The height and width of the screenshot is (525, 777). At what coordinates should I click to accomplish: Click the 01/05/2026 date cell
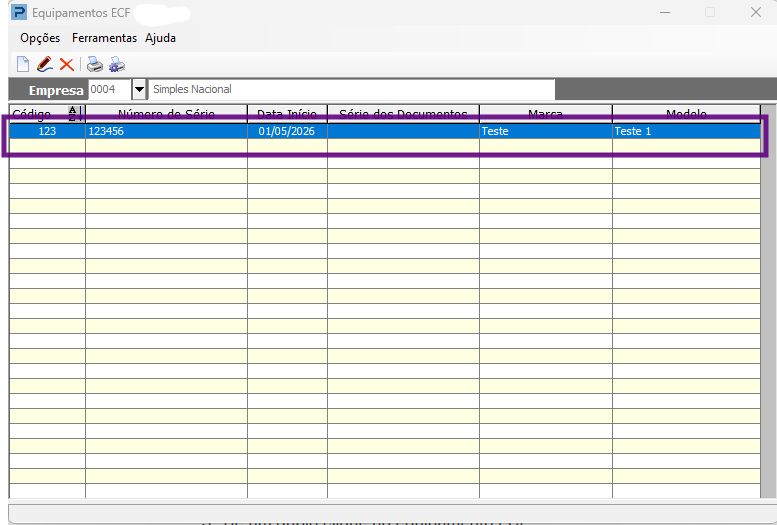[x=287, y=131]
